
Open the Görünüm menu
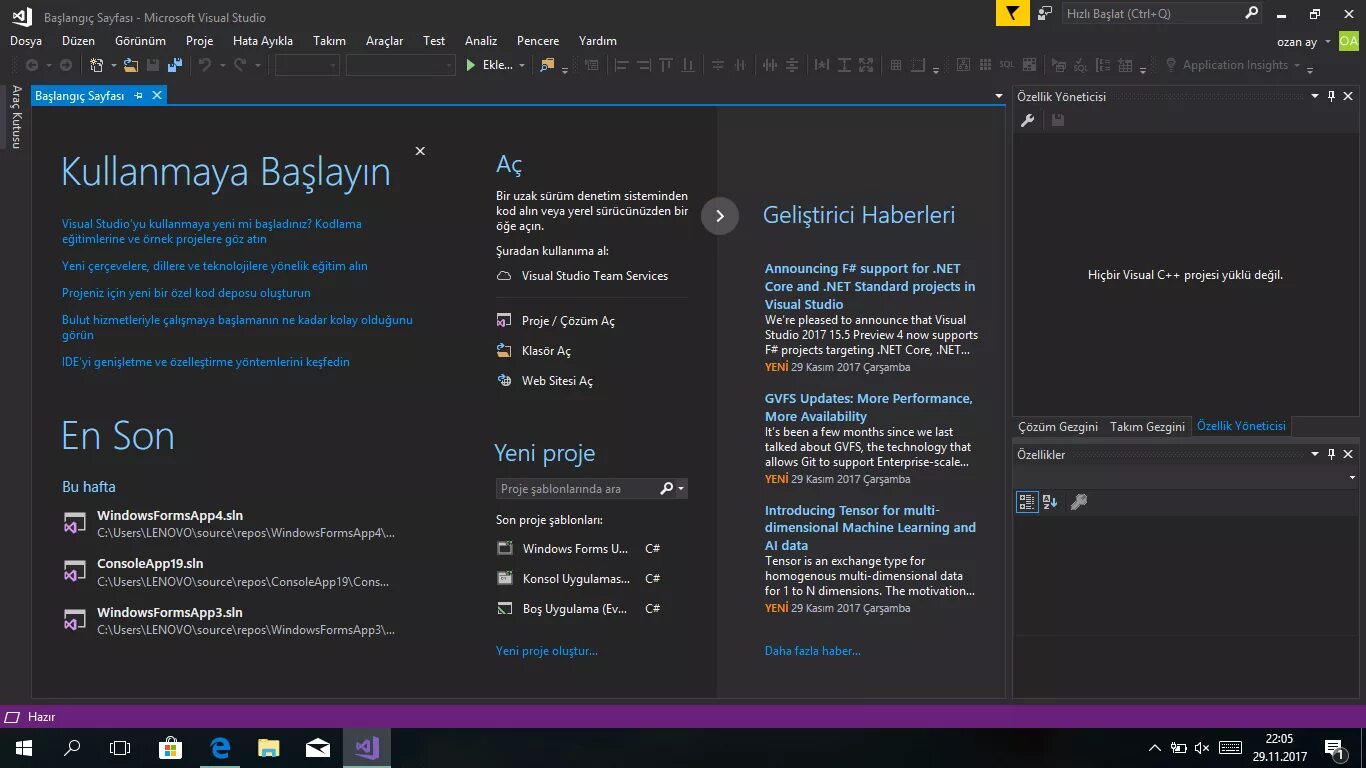pos(140,41)
